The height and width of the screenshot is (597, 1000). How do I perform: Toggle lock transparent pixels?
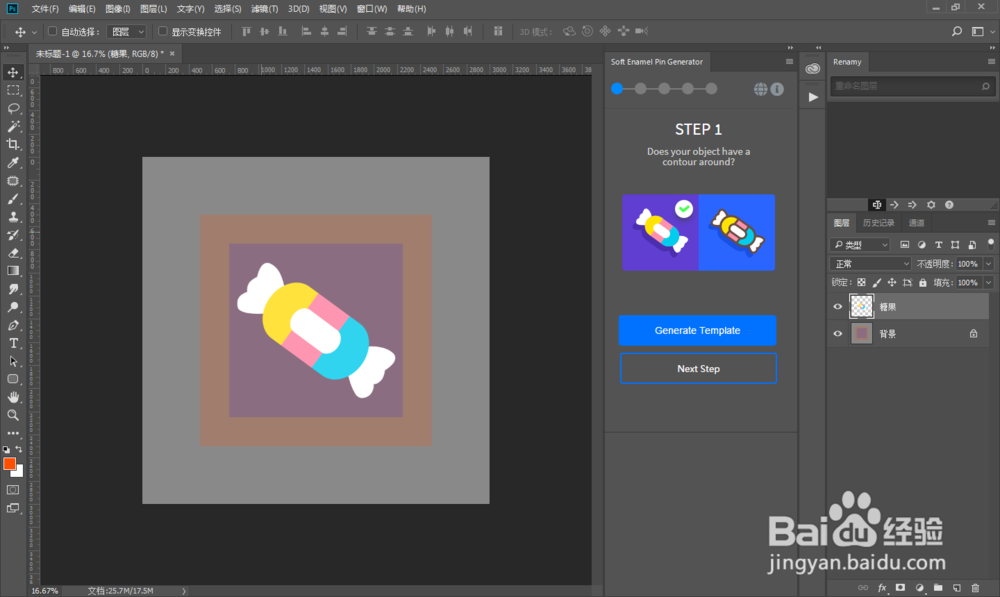point(862,283)
